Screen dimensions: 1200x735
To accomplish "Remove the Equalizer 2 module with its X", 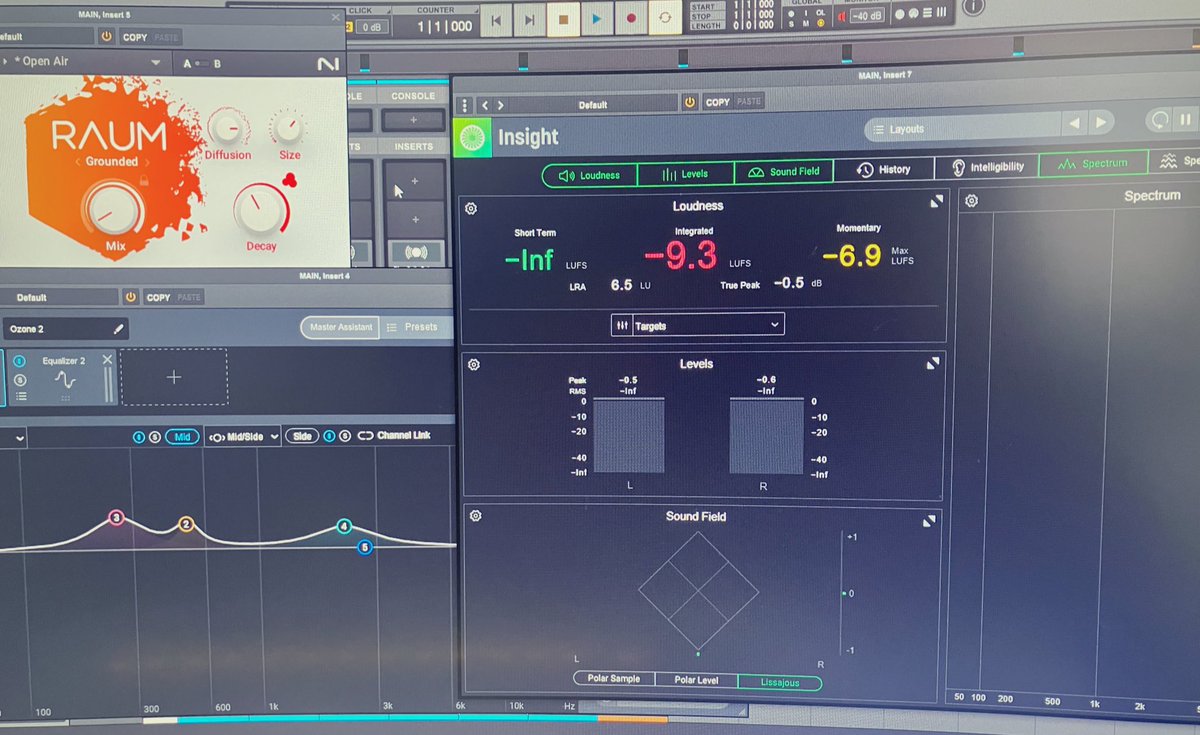I will (x=108, y=359).
